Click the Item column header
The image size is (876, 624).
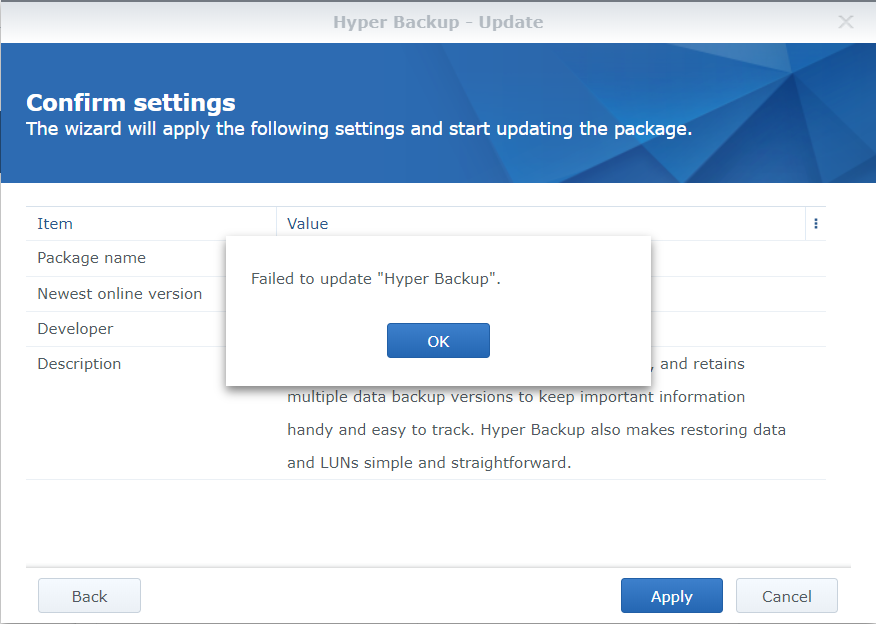(55, 224)
